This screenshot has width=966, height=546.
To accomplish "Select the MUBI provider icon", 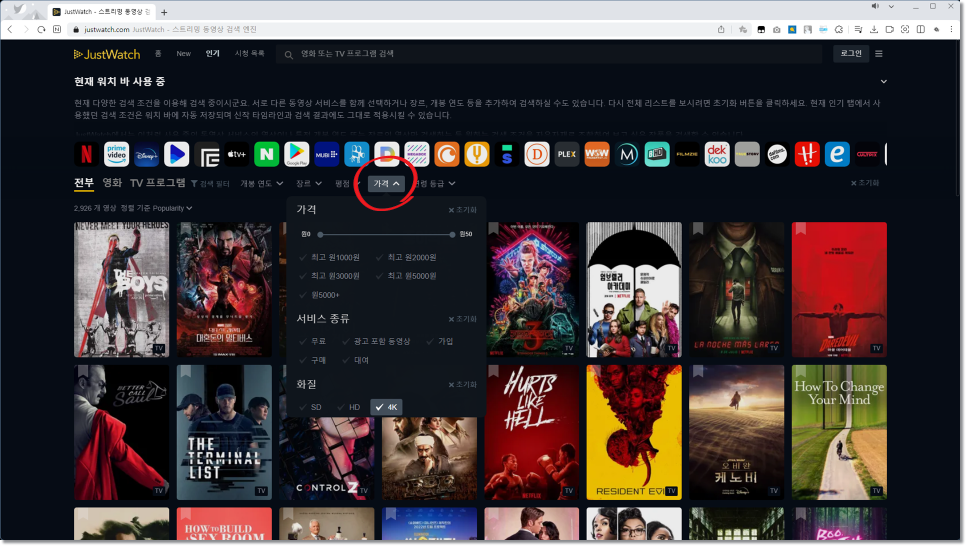I will (x=327, y=154).
